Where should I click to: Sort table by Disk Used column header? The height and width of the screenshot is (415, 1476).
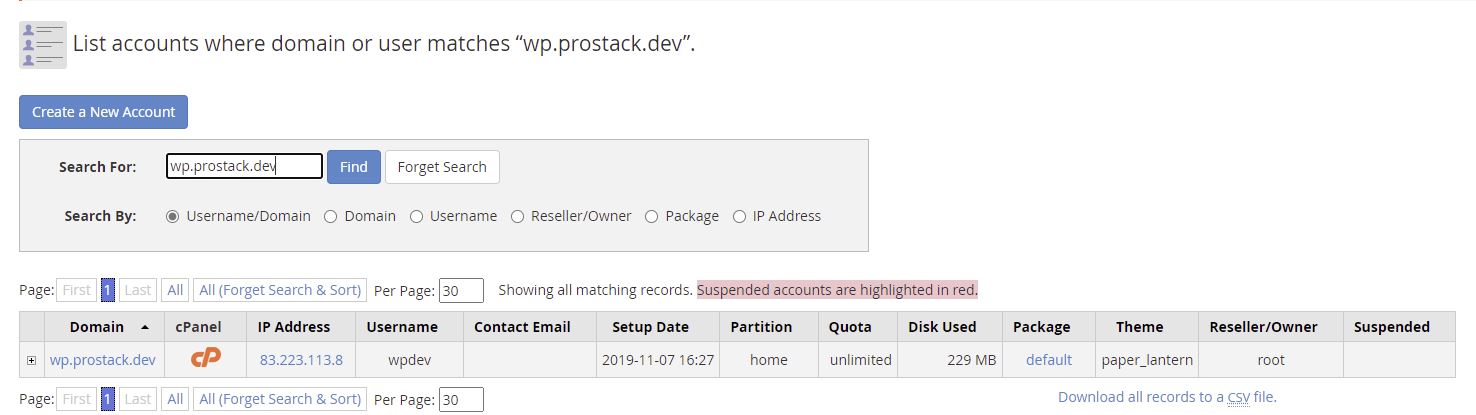tap(942, 327)
